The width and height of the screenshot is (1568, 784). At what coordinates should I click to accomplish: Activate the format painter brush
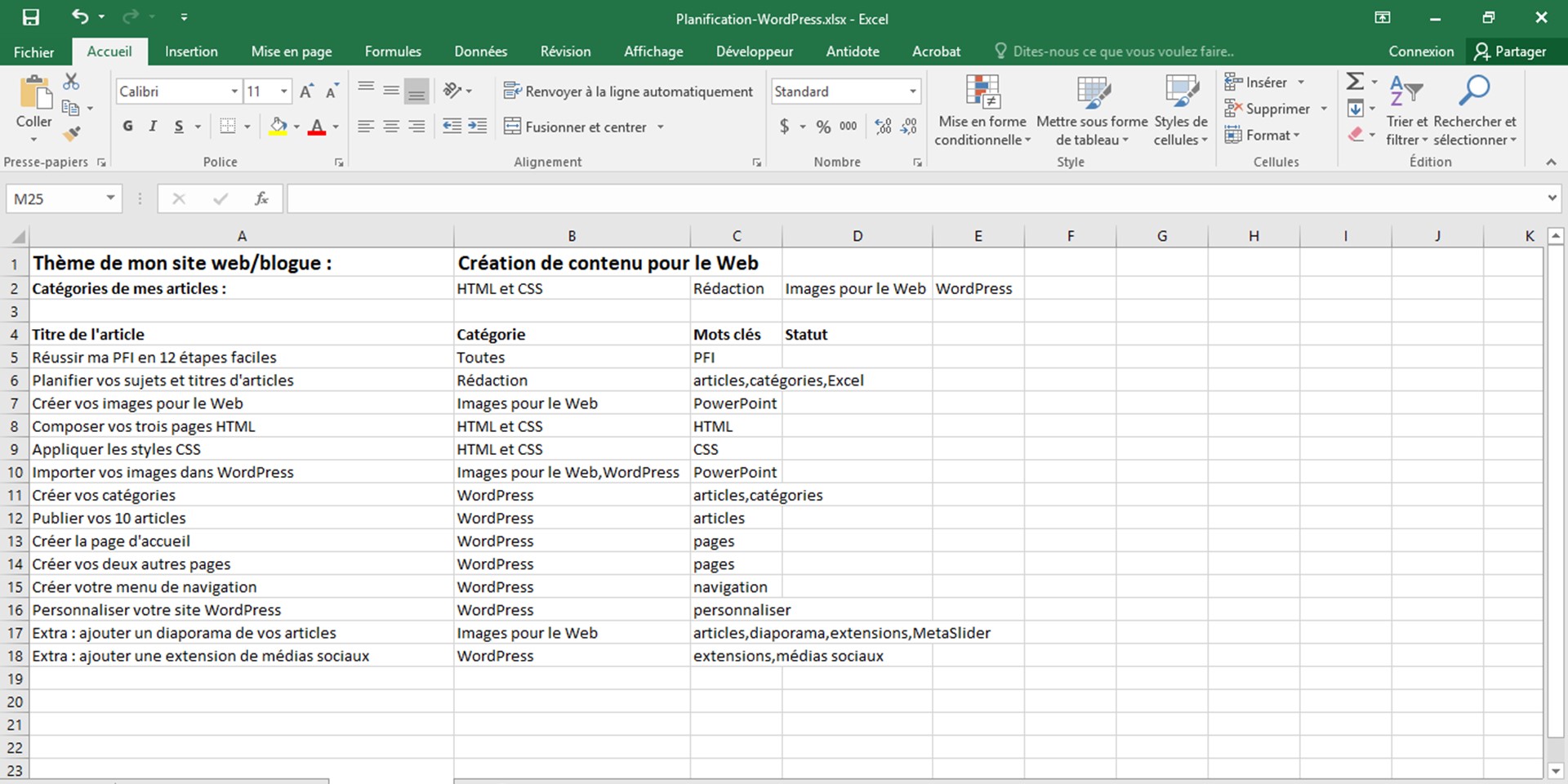point(72,133)
